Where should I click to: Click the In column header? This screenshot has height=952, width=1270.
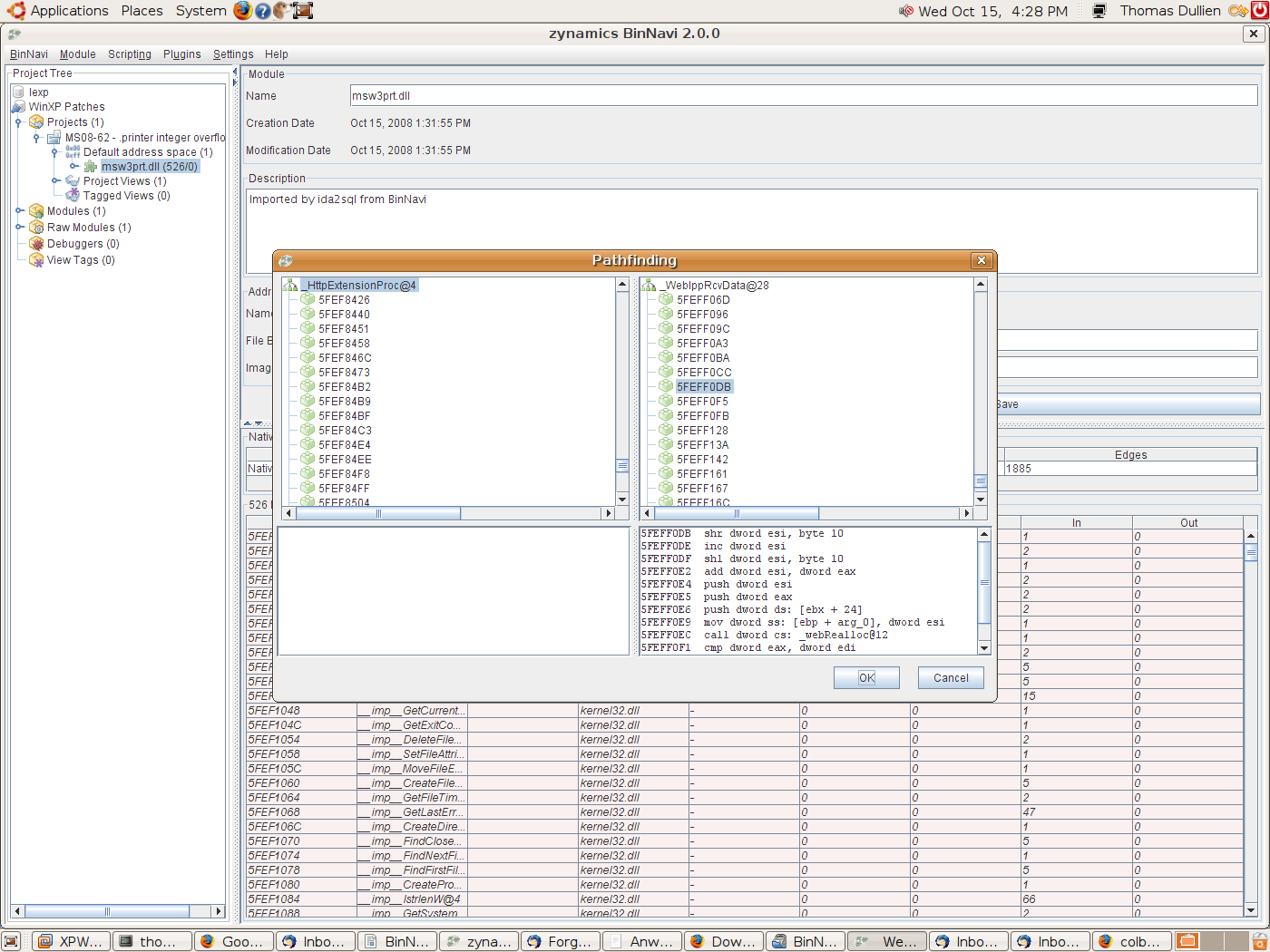tap(1077, 523)
